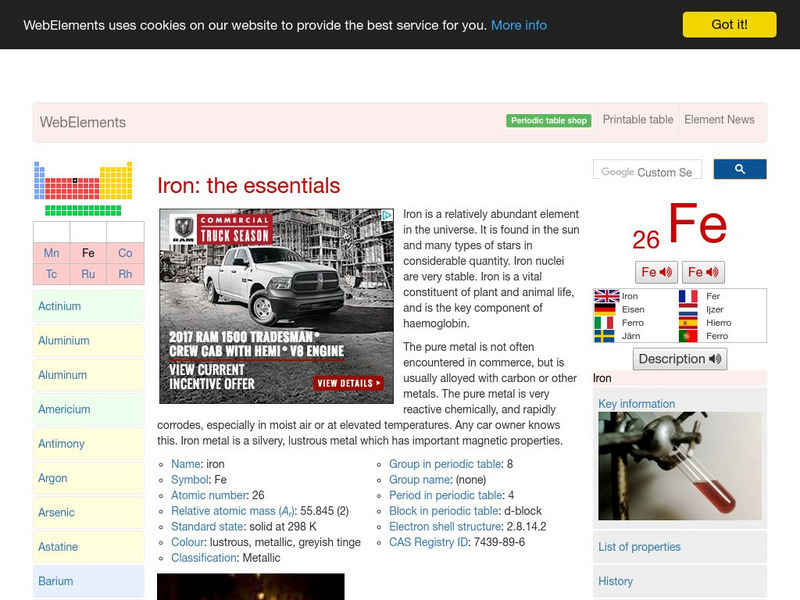This screenshot has width=800, height=600.
Task: Follow the Standard state link
Action: click(x=208, y=527)
